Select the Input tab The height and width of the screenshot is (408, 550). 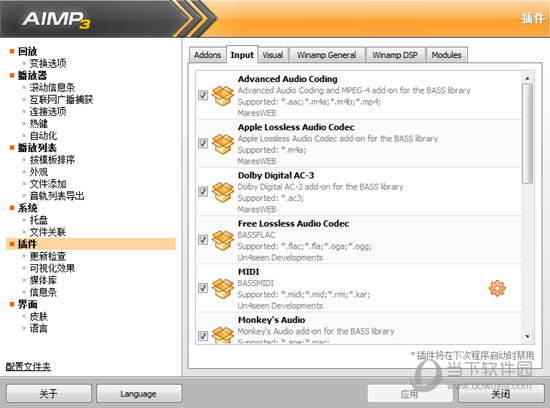242,55
